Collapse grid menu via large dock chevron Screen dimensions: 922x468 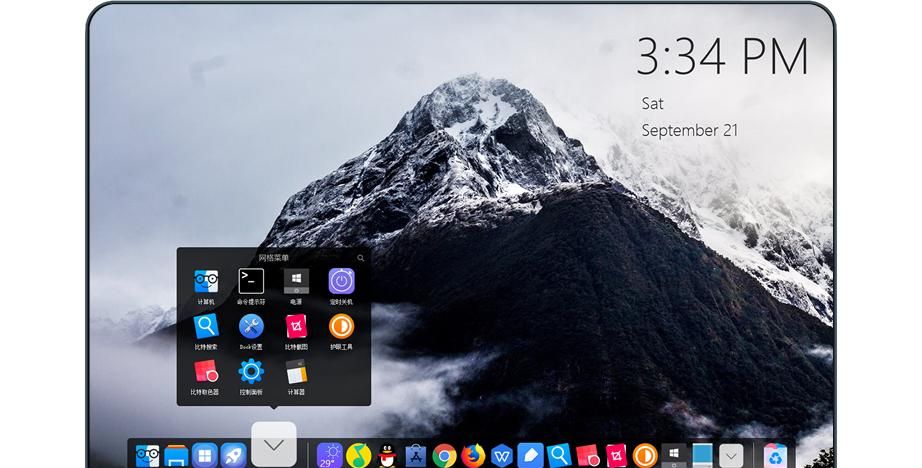[274, 444]
